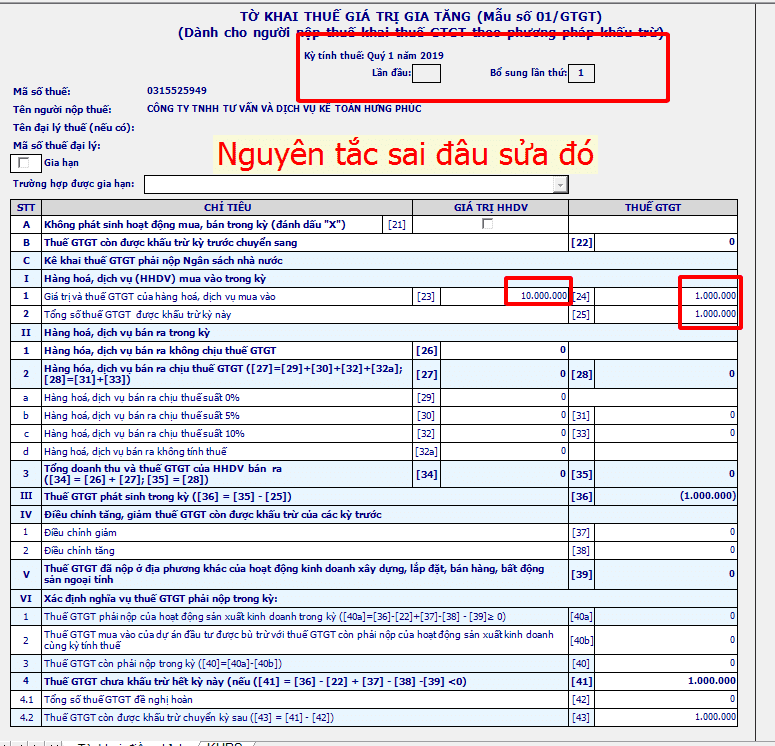Click the [26] non-taxable sales value cell
The image size is (775, 746).
click(504, 350)
